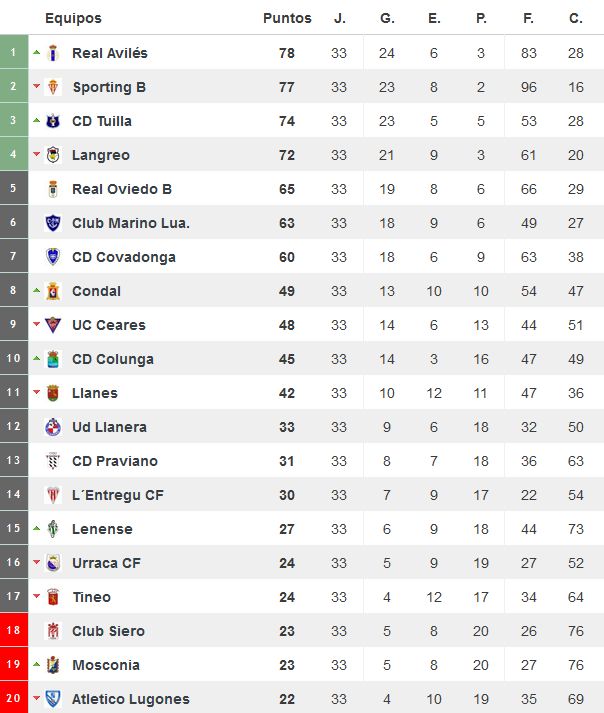The width and height of the screenshot is (604, 713).
Task: Open the Lenense team name link
Action: pyautogui.click(x=102, y=529)
